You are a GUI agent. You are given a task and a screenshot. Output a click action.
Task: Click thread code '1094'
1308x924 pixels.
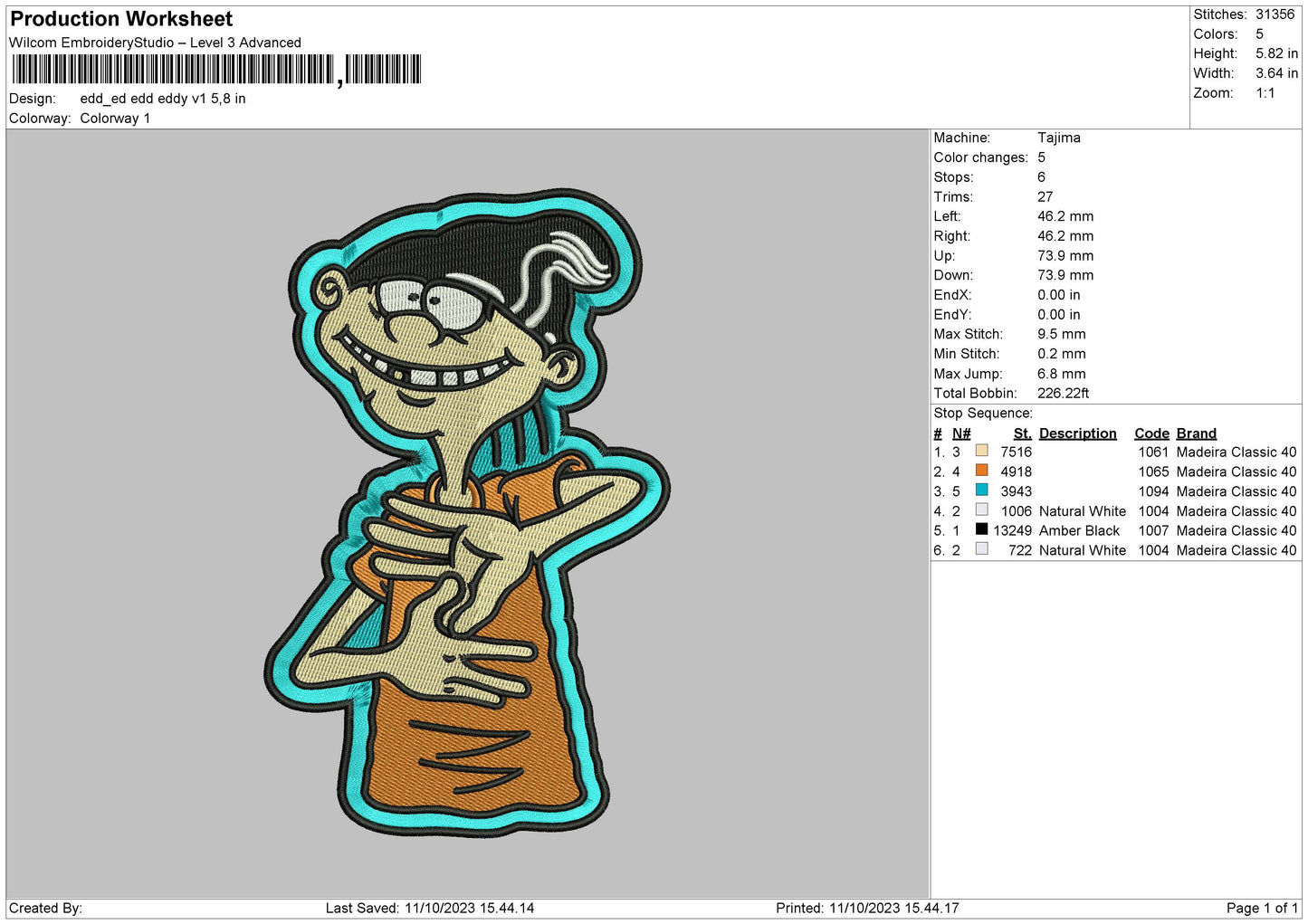click(1153, 491)
